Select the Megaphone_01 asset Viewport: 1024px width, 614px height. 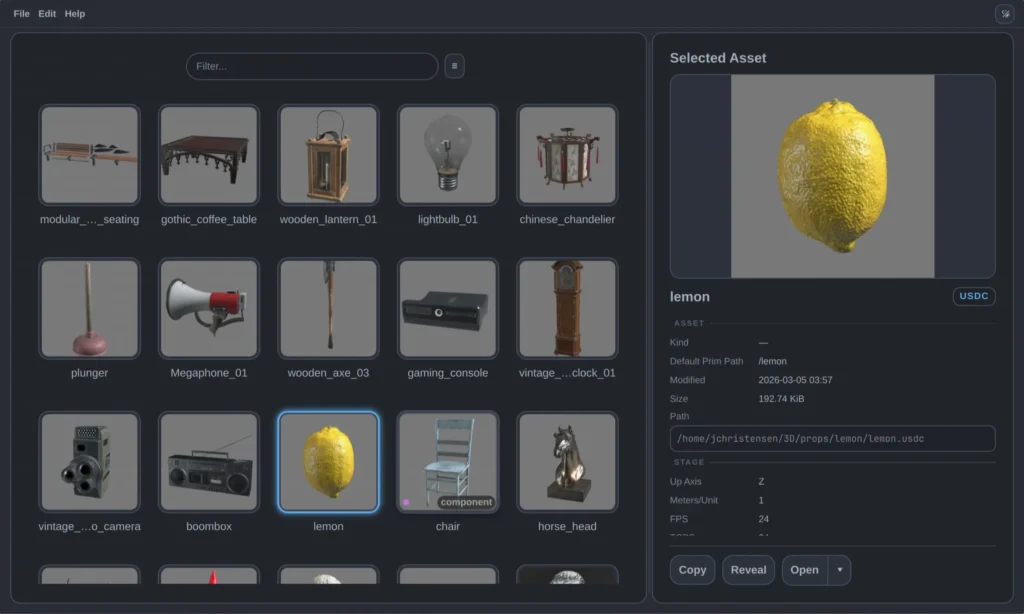(x=209, y=308)
